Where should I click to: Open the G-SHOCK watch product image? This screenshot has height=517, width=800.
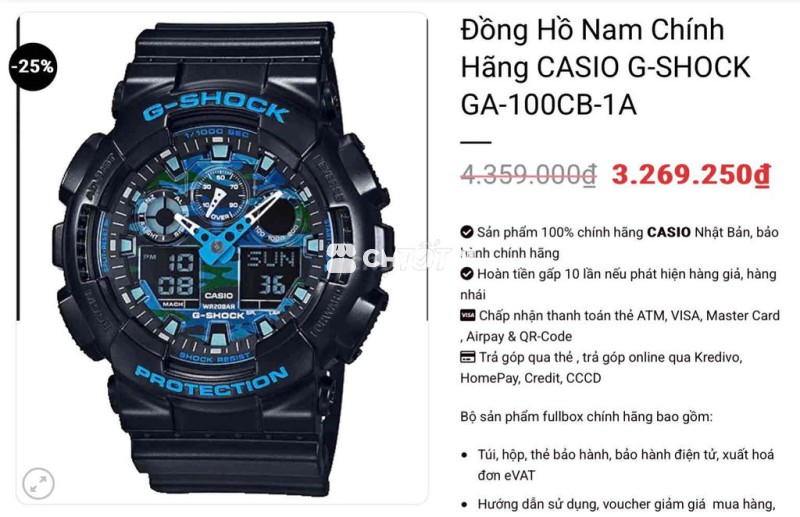pyautogui.click(x=222, y=258)
